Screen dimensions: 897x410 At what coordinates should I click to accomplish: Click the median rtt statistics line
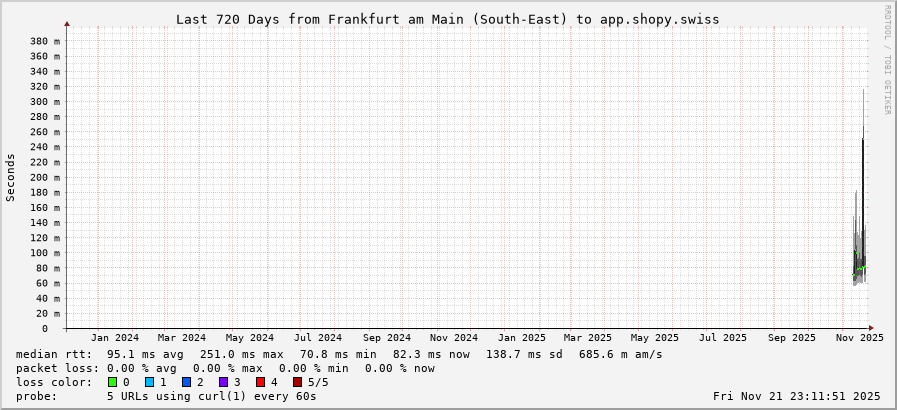tap(339, 354)
